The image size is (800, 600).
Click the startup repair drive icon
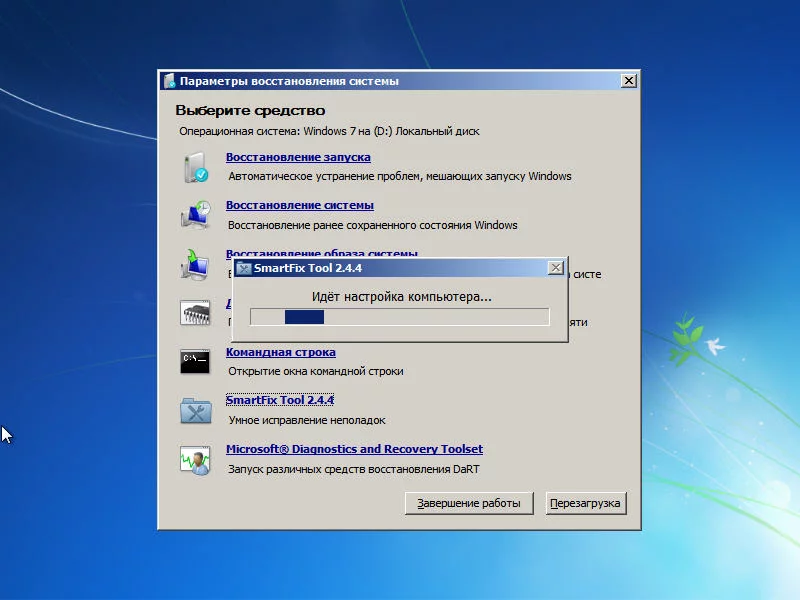(195, 167)
